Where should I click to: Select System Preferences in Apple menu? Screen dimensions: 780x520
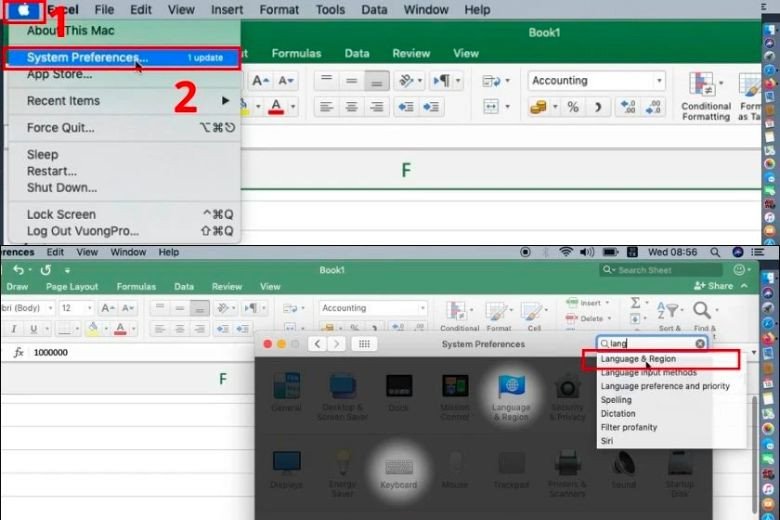point(123,58)
